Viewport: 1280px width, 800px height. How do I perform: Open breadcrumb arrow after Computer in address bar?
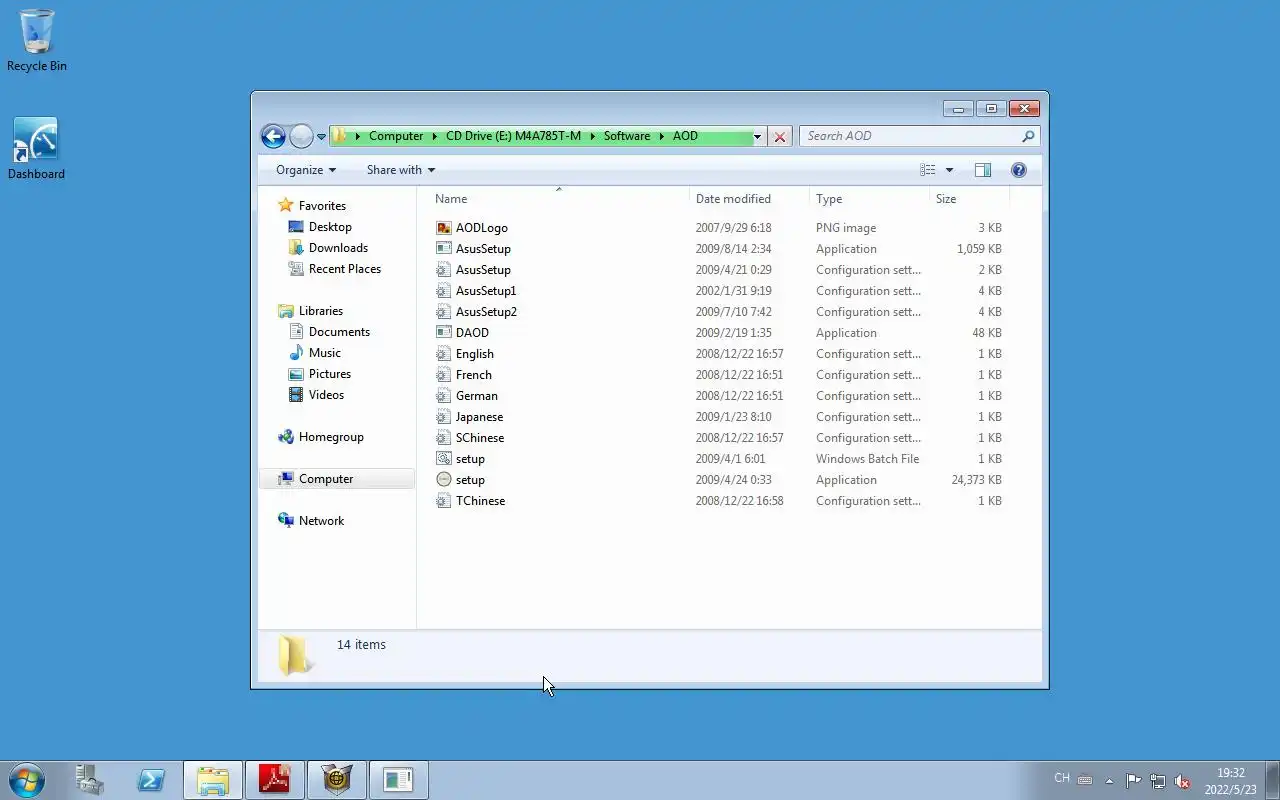click(434, 136)
